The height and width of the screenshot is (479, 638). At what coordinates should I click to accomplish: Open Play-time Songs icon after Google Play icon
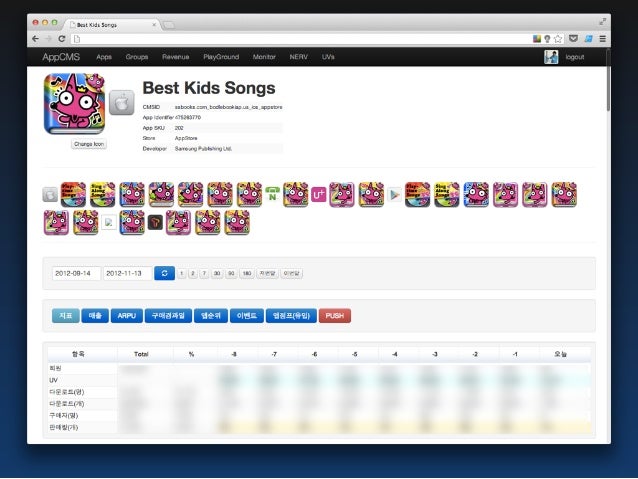click(x=417, y=195)
